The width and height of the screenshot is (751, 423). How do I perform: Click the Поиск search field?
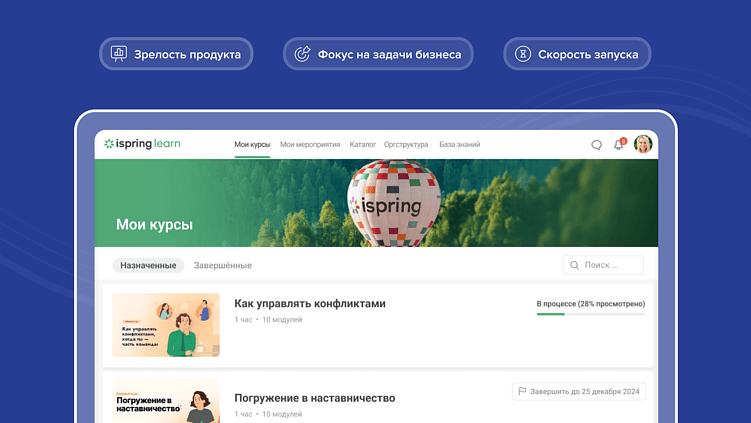coord(603,265)
